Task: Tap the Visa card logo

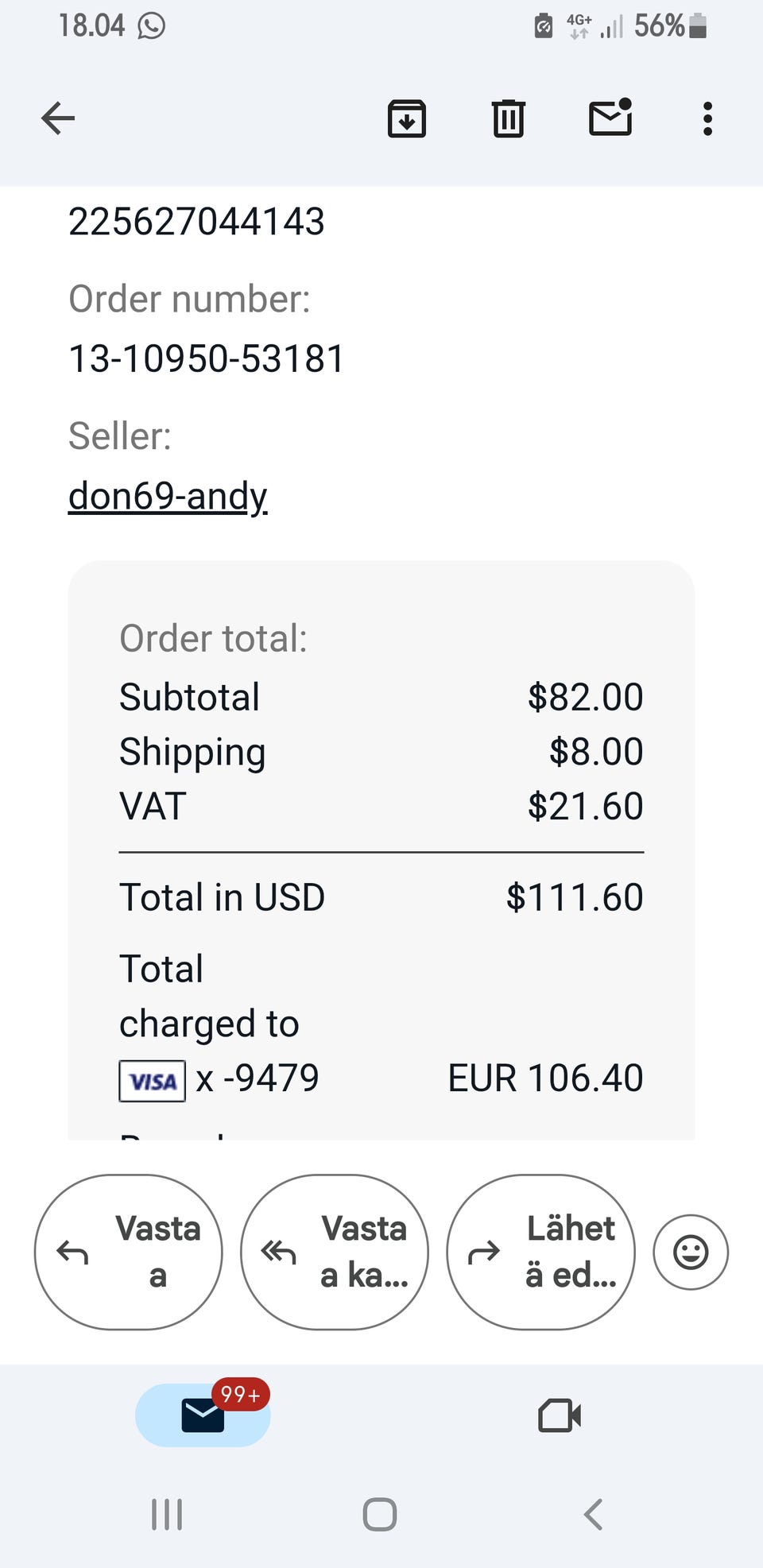Action: point(153,1081)
